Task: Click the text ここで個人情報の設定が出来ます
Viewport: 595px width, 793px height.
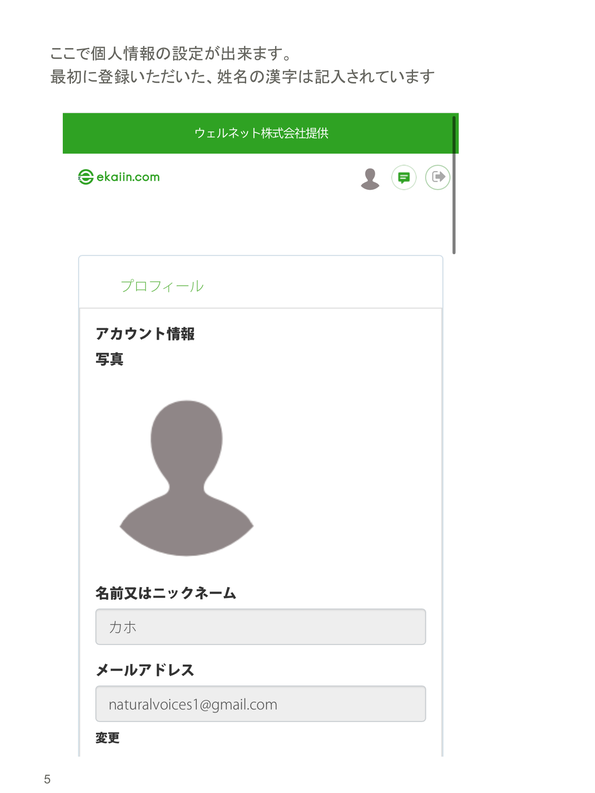Action: coord(170,53)
